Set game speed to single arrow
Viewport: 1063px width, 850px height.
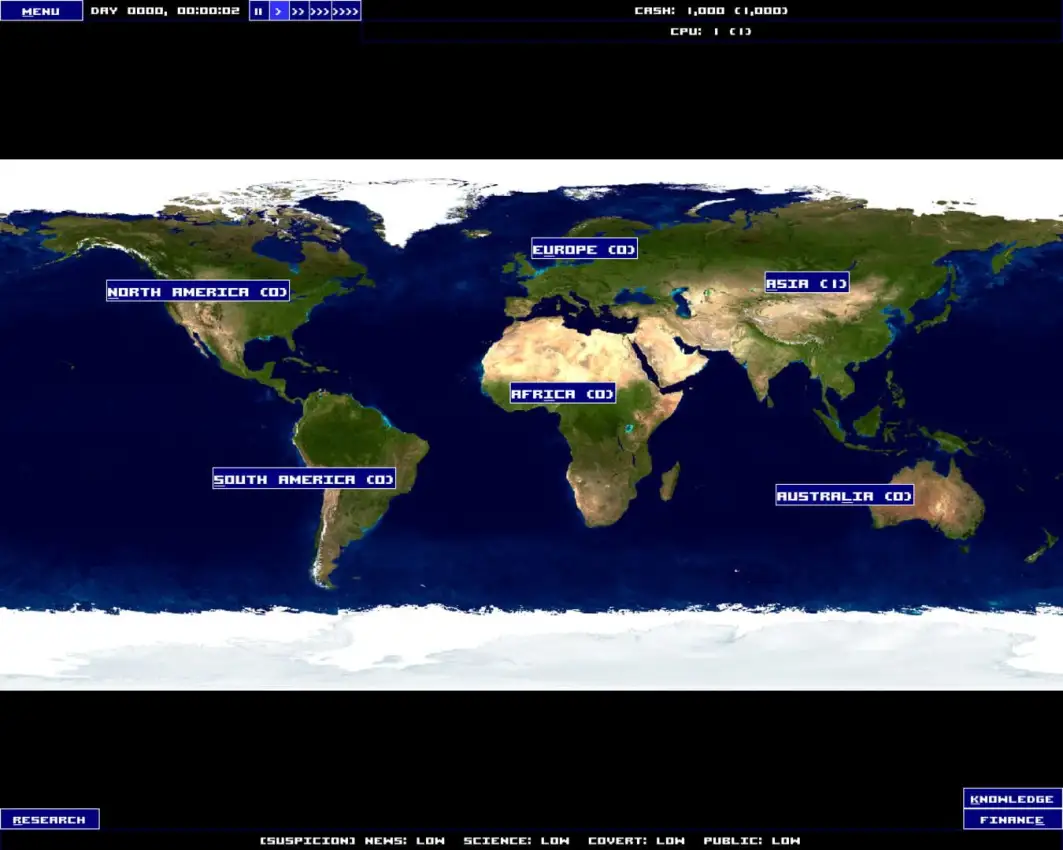pos(279,11)
